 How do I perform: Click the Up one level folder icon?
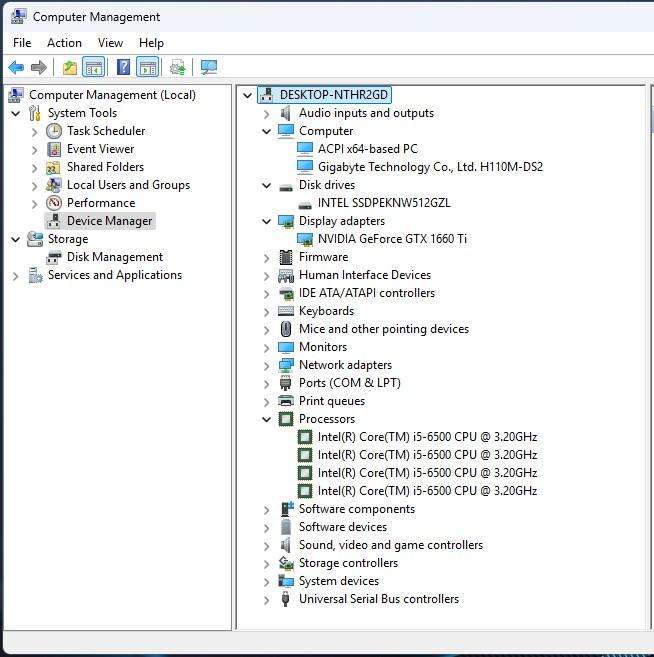point(69,67)
